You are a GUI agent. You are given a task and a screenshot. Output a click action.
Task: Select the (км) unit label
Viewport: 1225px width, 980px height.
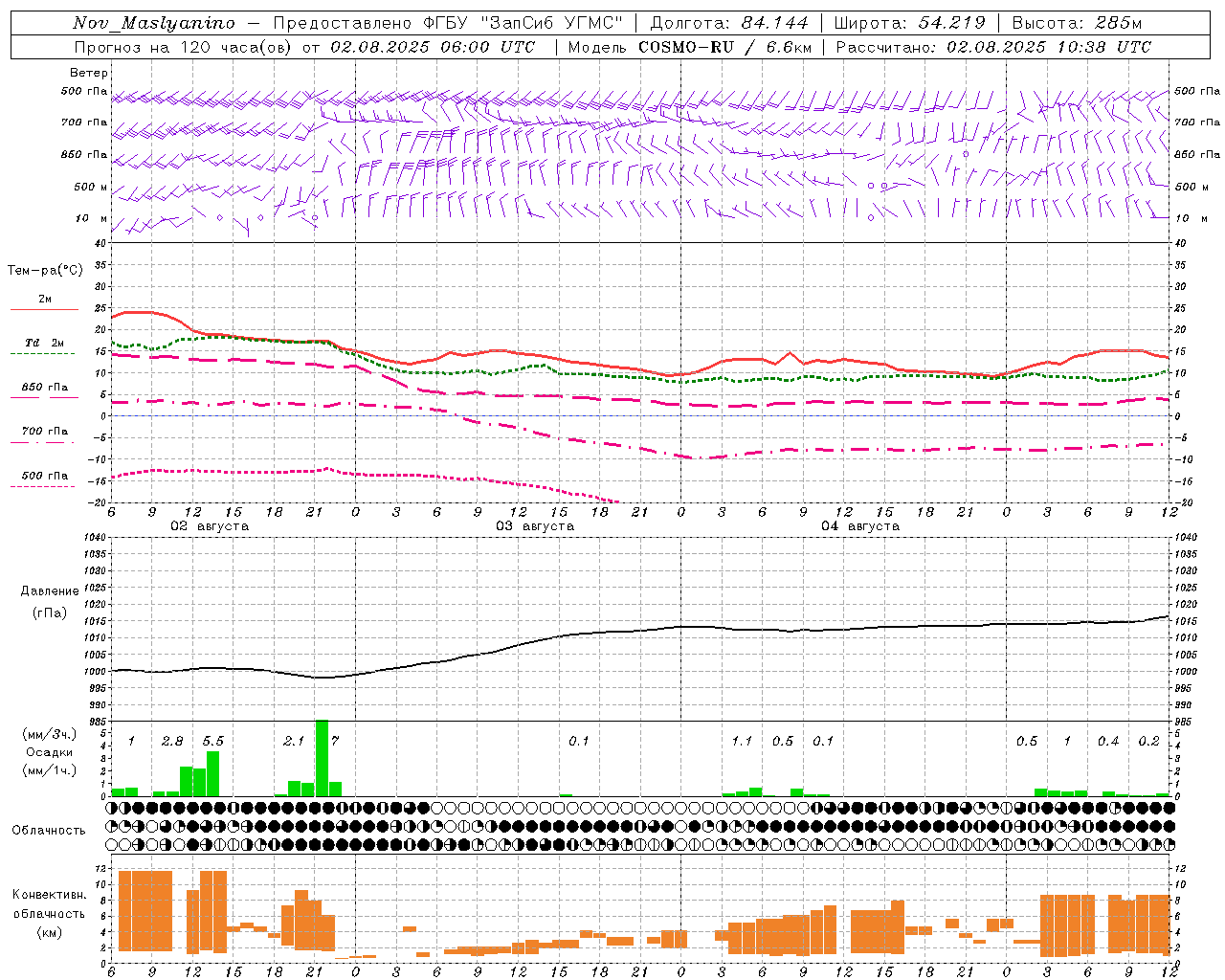[x=49, y=932]
